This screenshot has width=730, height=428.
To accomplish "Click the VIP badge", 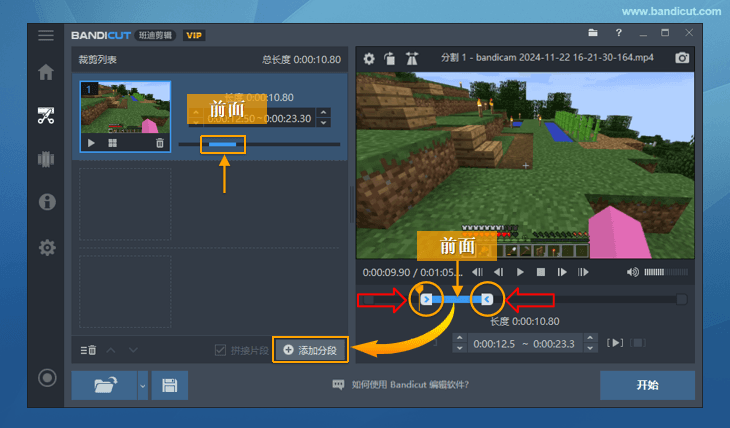I will 194,35.
